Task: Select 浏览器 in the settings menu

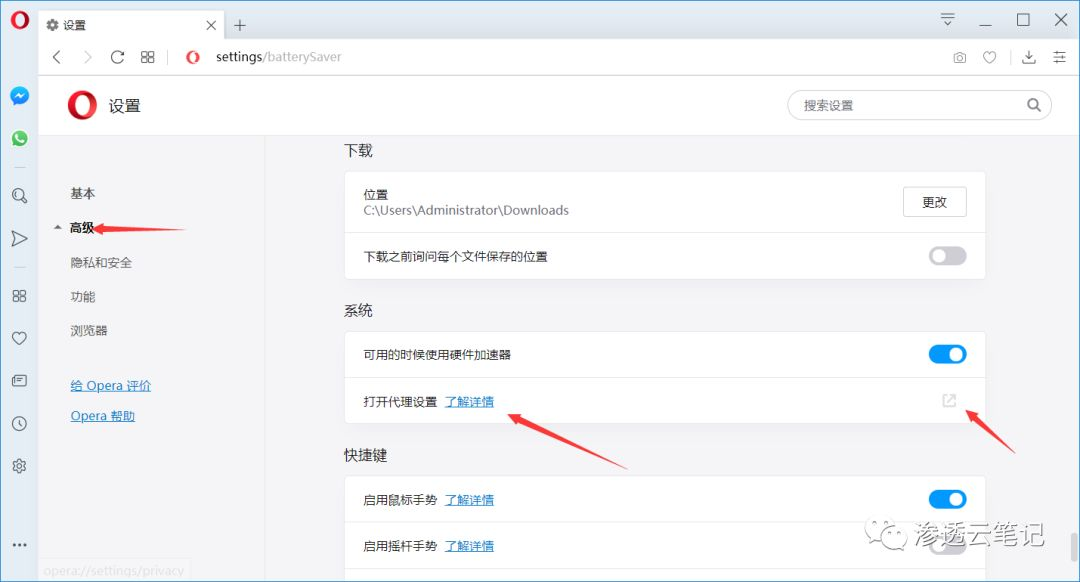Action: pyautogui.click(x=89, y=331)
